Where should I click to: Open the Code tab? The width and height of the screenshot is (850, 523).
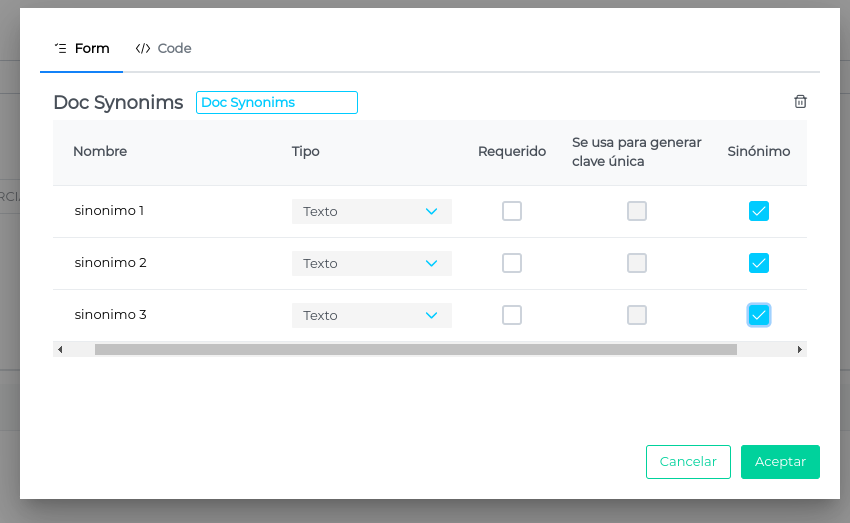coord(164,48)
